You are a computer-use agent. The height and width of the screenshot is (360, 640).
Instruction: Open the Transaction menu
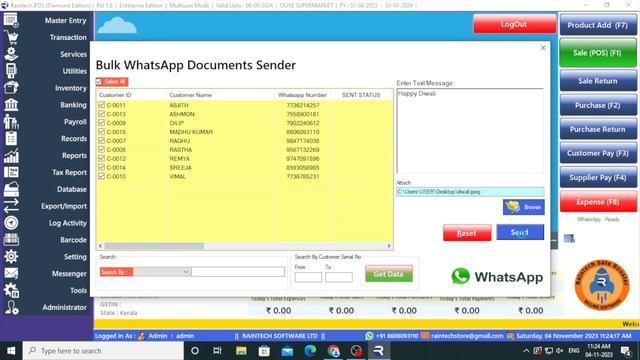(68, 37)
